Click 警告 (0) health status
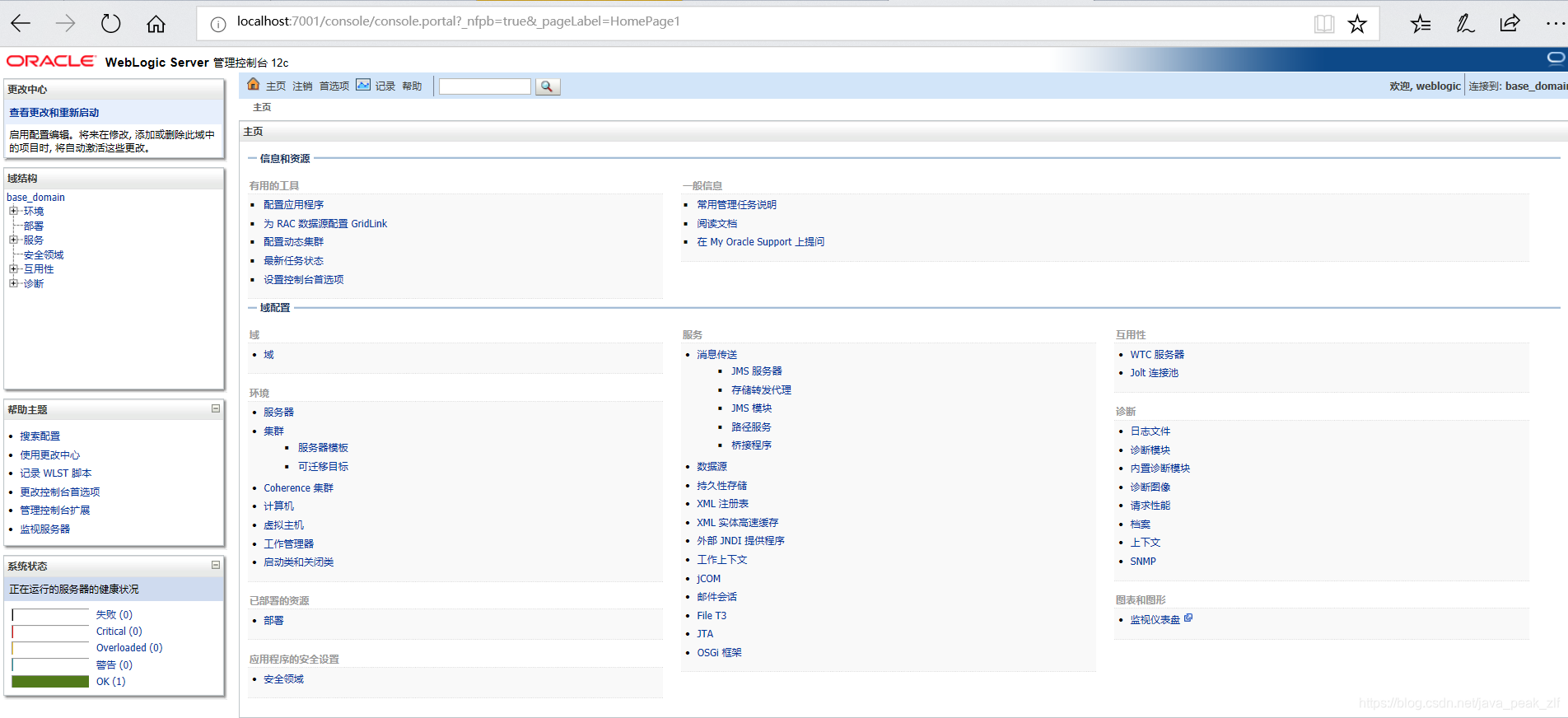Screen dimensions: 1568x718 tap(114, 664)
